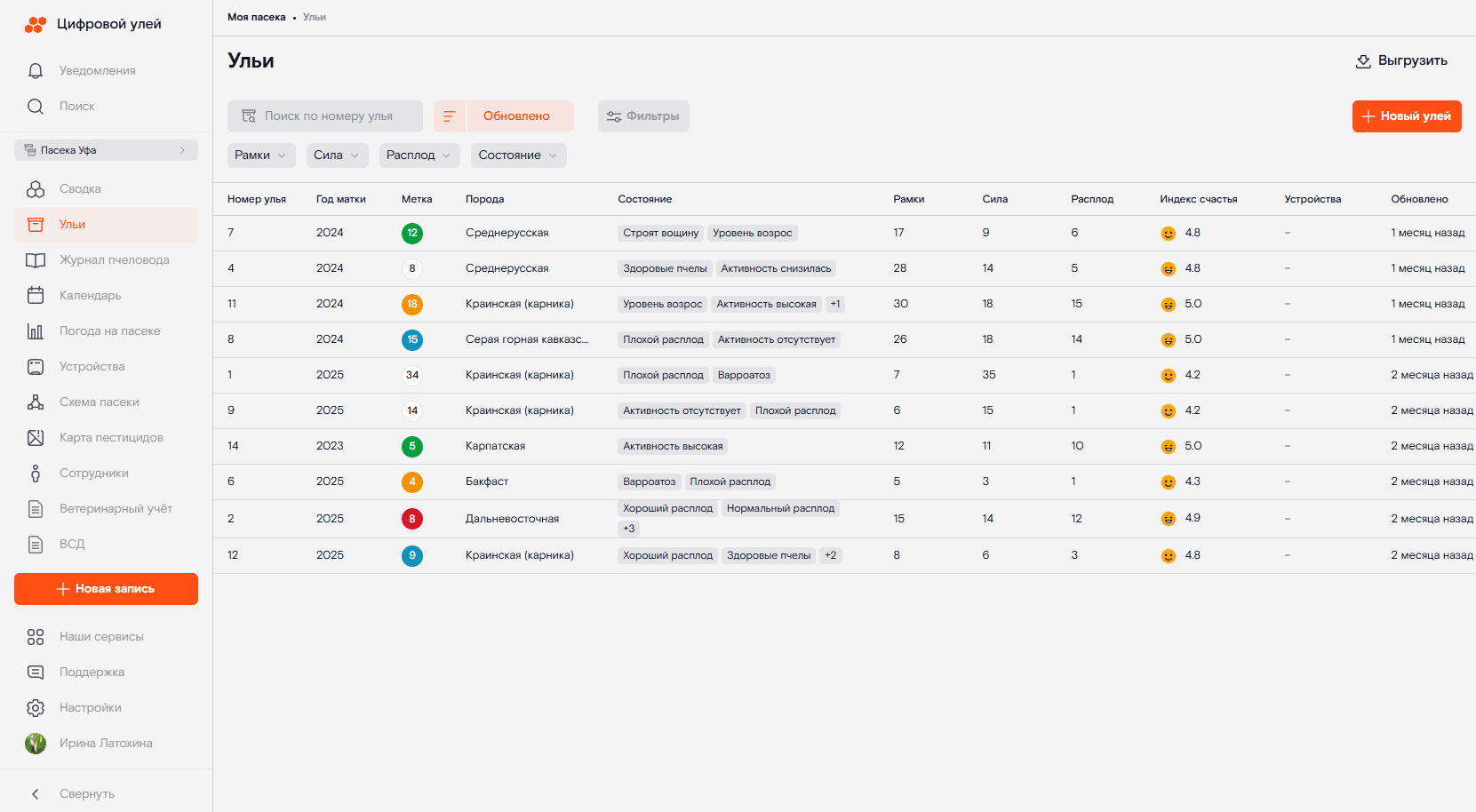Open Weather at apiary chart icon
1476x812 pixels.
pyautogui.click(x=36, y=331)
